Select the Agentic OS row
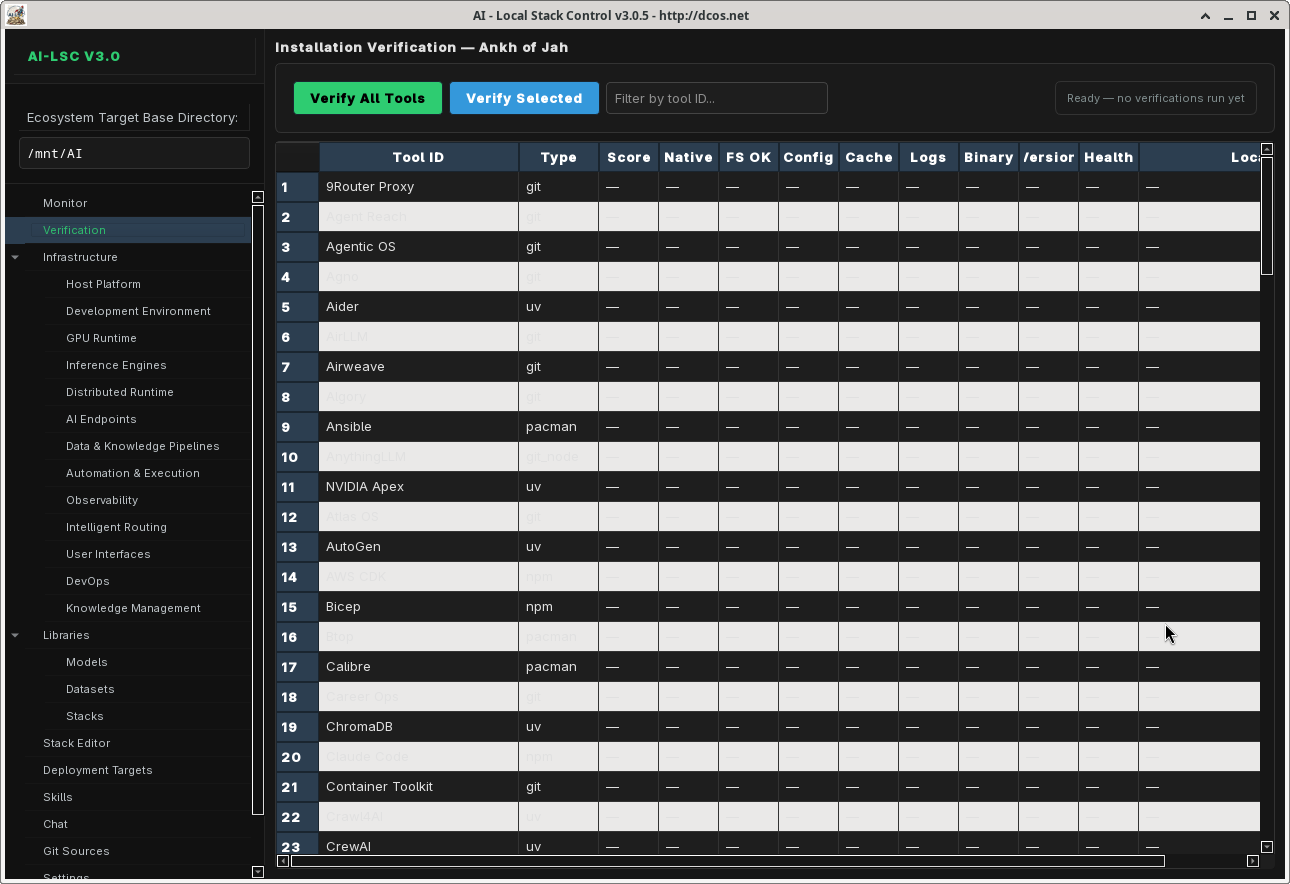 tap(768, 247)
